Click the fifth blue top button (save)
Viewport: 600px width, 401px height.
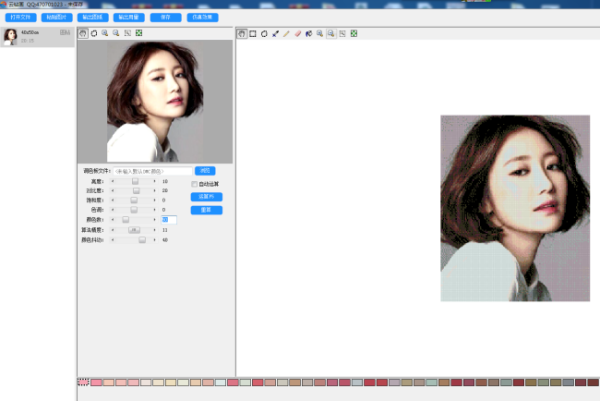coord(166,18)
